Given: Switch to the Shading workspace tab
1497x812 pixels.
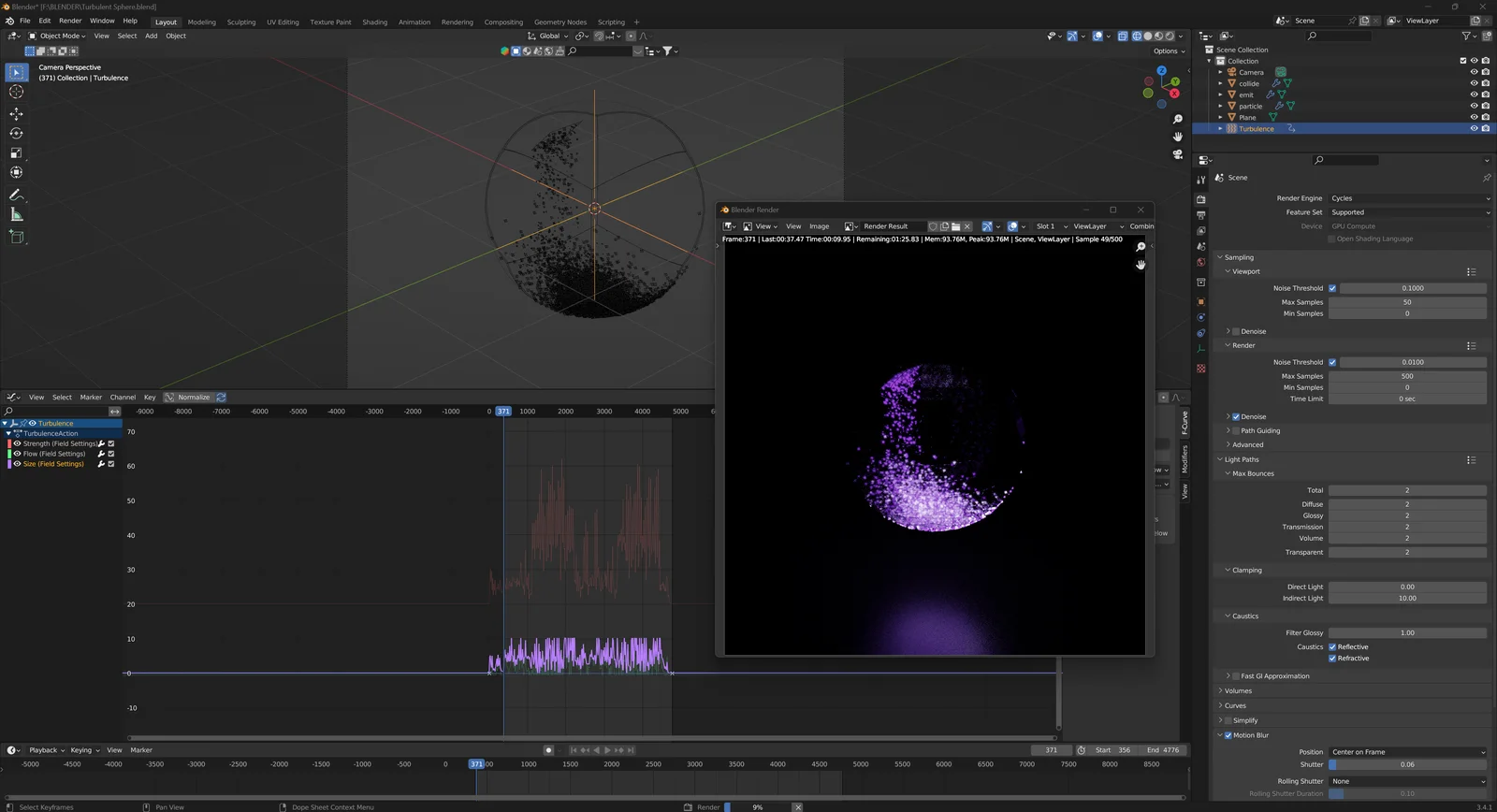Looking at the screenshot, I should [374, 22].
